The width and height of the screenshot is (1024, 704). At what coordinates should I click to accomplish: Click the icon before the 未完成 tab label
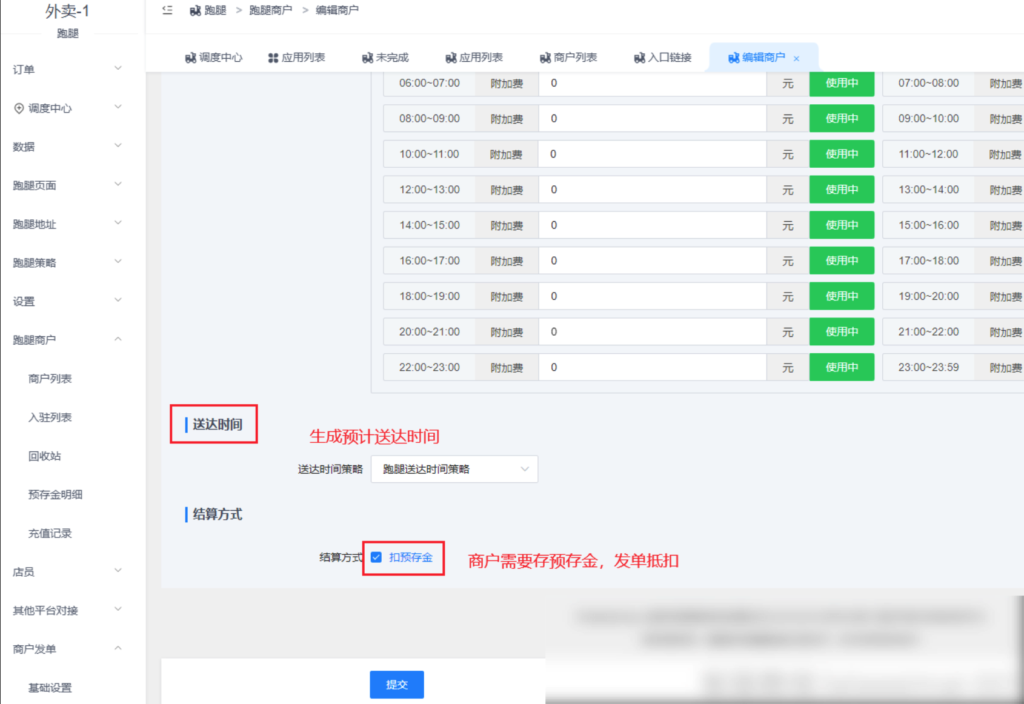[x=370, y=57]
